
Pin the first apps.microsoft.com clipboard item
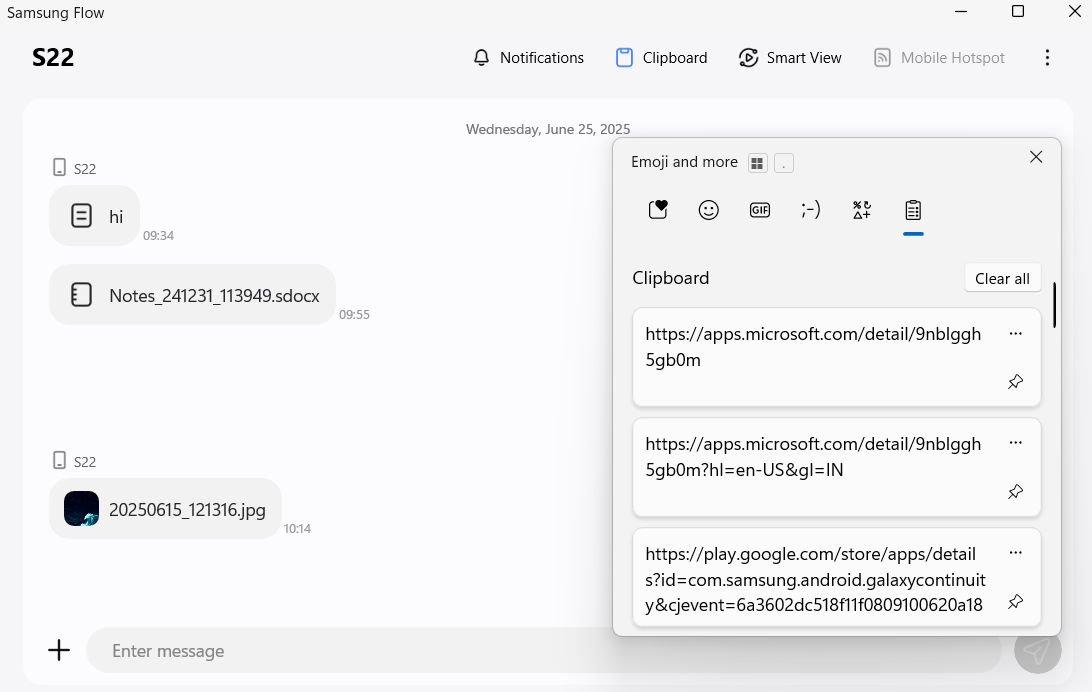point(1015,381)
